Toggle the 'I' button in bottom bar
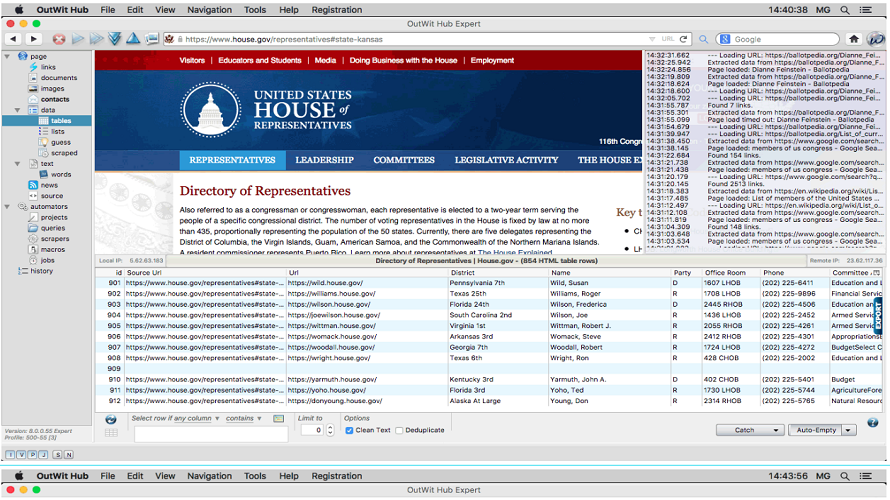890x500 pixels. (x=10, y=455)
